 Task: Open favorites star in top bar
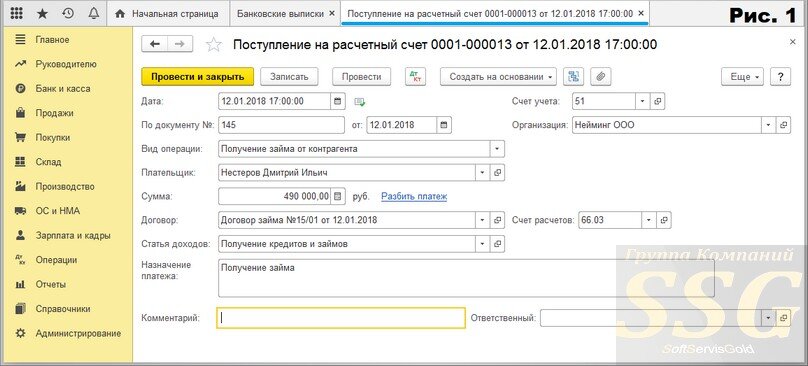click(x=43, y=13)
